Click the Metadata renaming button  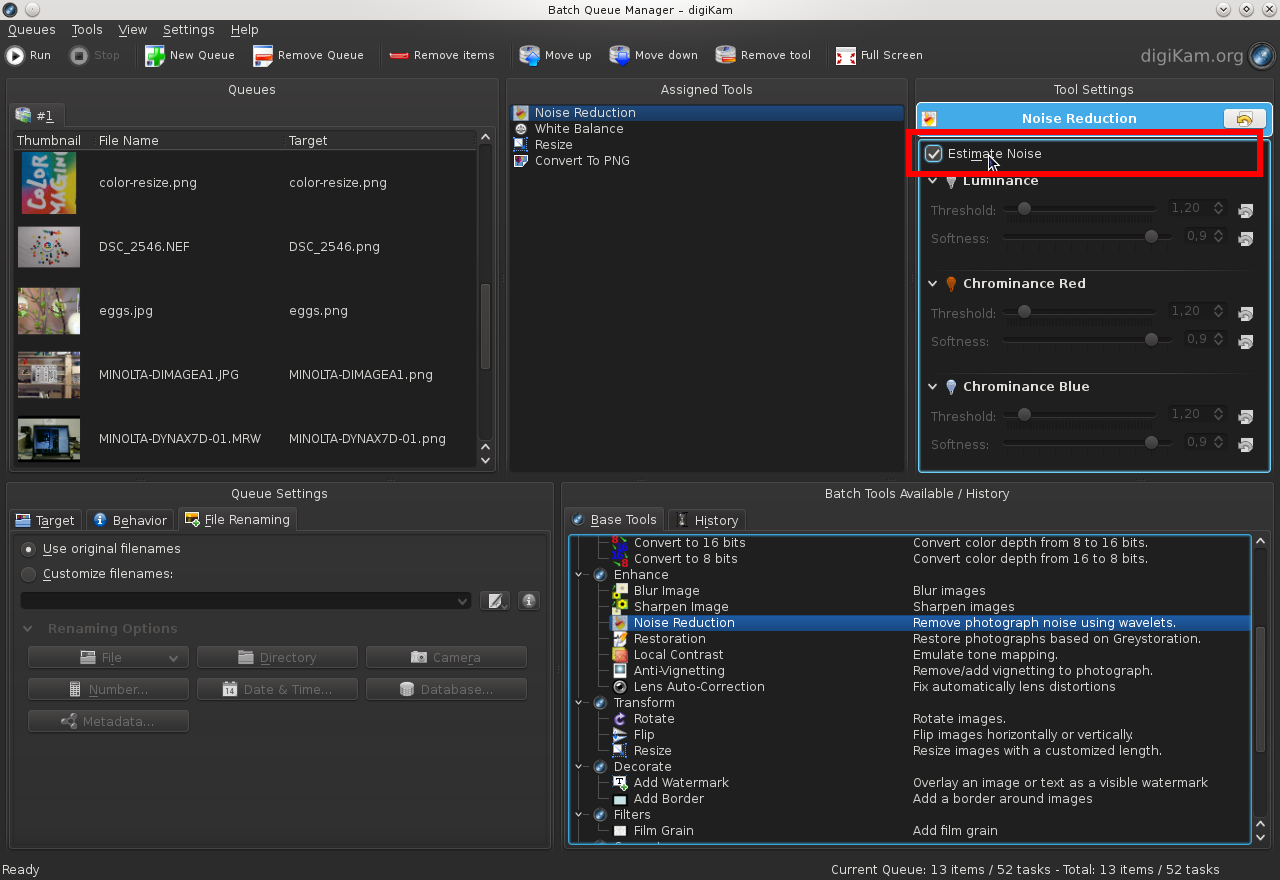(108, 721)
